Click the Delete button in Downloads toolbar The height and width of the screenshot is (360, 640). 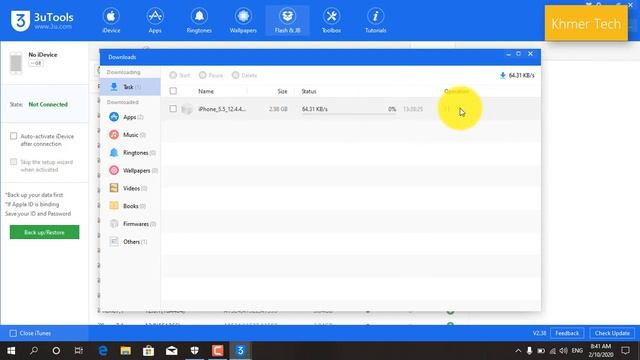coord(244,75)
